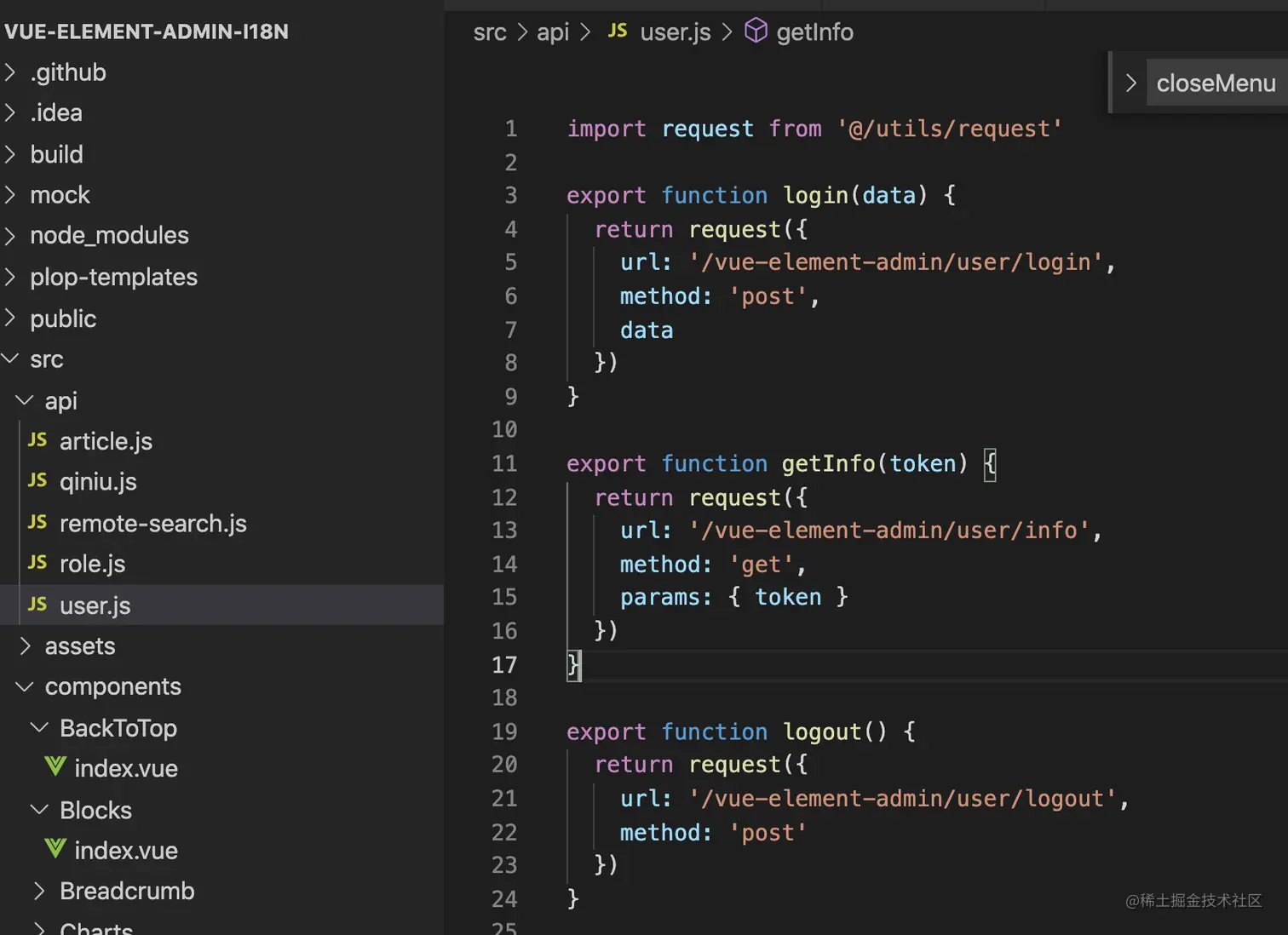
Task: Open role.js file
Action: pyautogui.click(x=92, y=564)
